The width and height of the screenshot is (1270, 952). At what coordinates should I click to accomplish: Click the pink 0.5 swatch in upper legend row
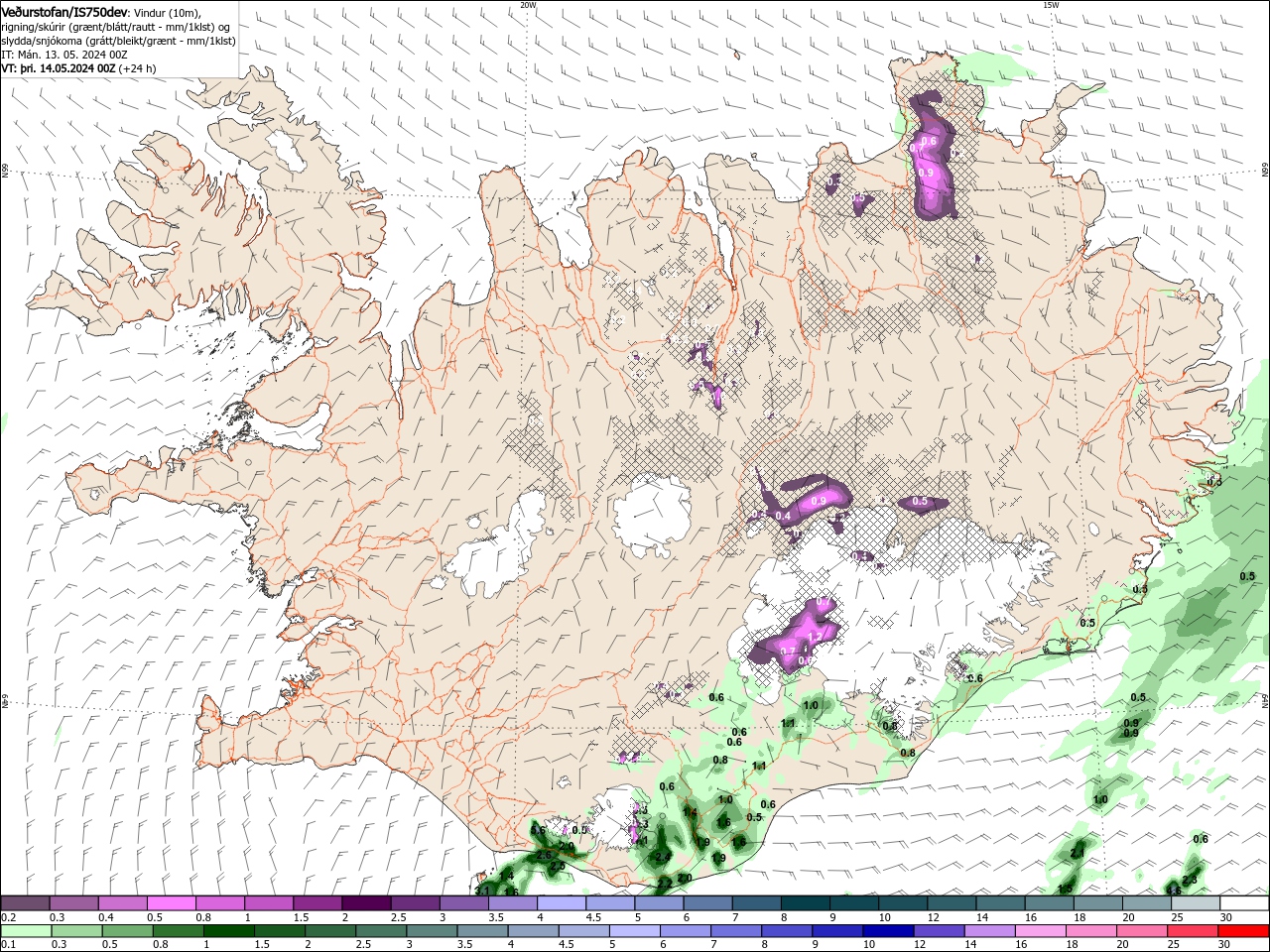pyautogui.click(x=171, y=902)
